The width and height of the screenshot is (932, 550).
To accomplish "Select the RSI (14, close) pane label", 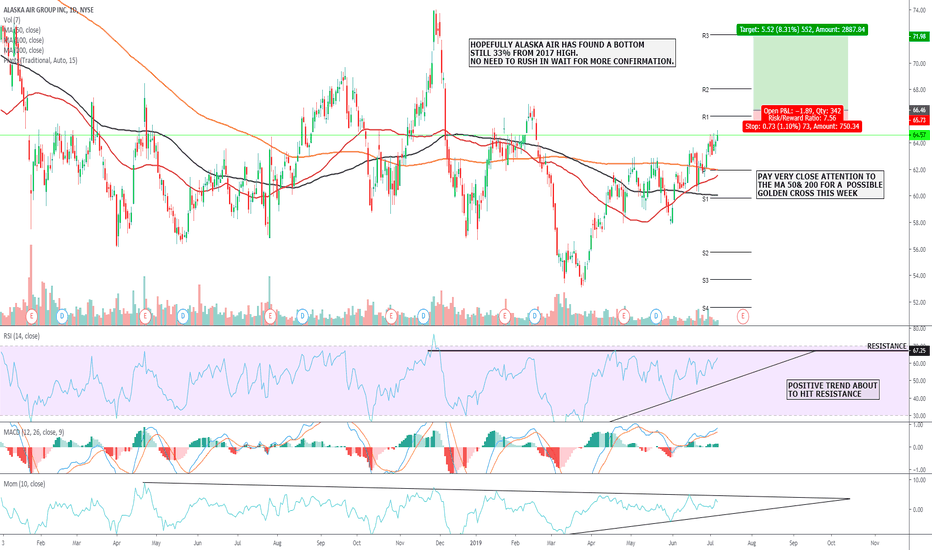I will click(x=22, y=336).
